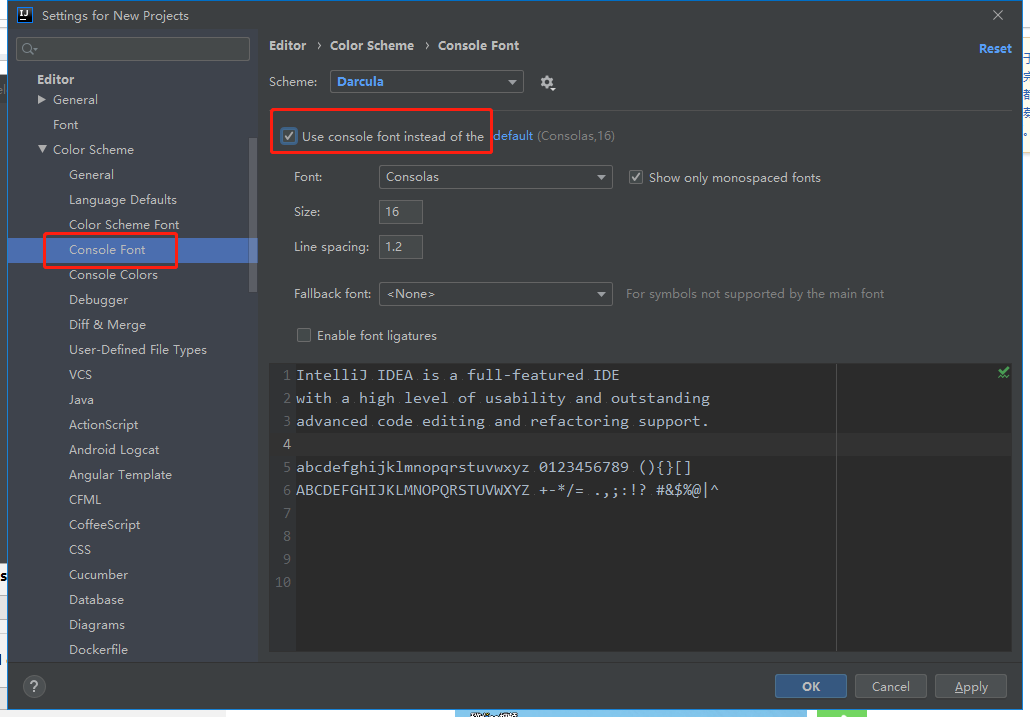This screenshot has height=717, width=1030.
Task: Collapse the Color Scheme tree node
Action: pyautogui.click(x=42, y=150)
